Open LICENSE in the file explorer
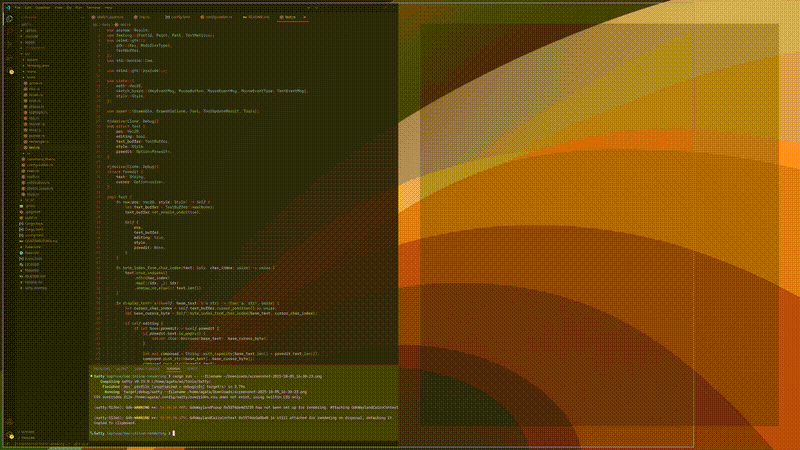800x450 pixels. click(32, 265)
